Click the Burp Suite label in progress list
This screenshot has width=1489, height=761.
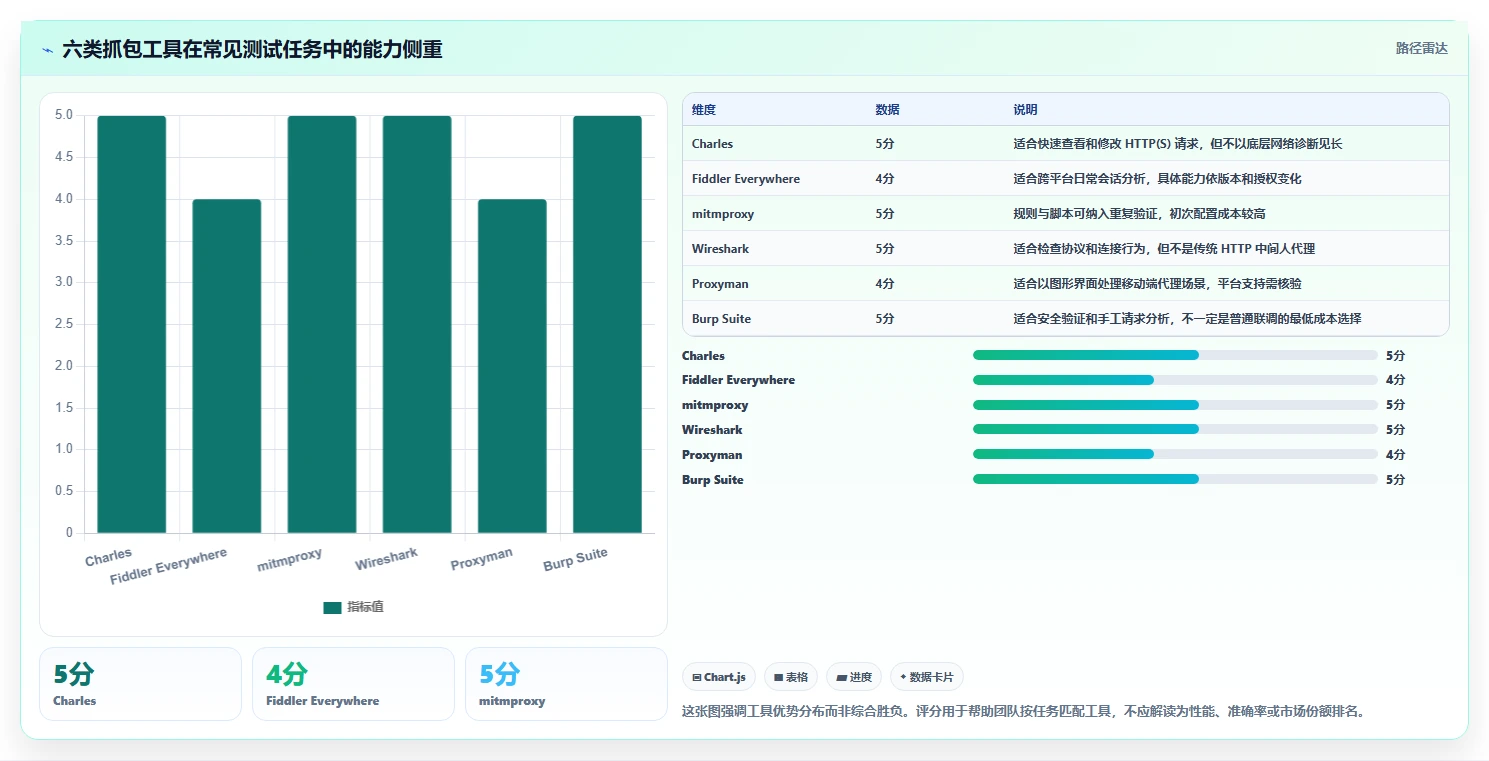point(713,480)
